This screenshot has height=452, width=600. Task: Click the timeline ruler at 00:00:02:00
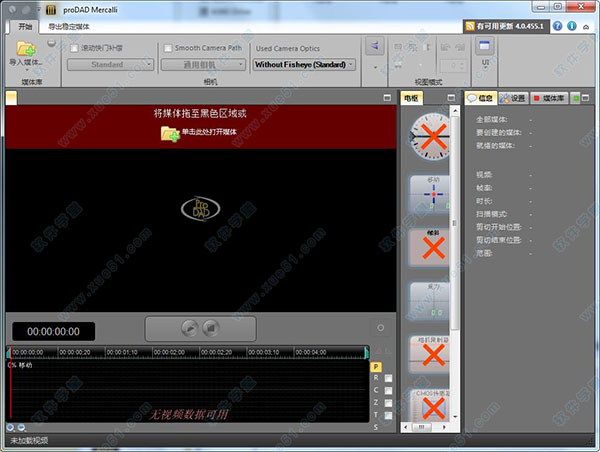click(169, 352)
